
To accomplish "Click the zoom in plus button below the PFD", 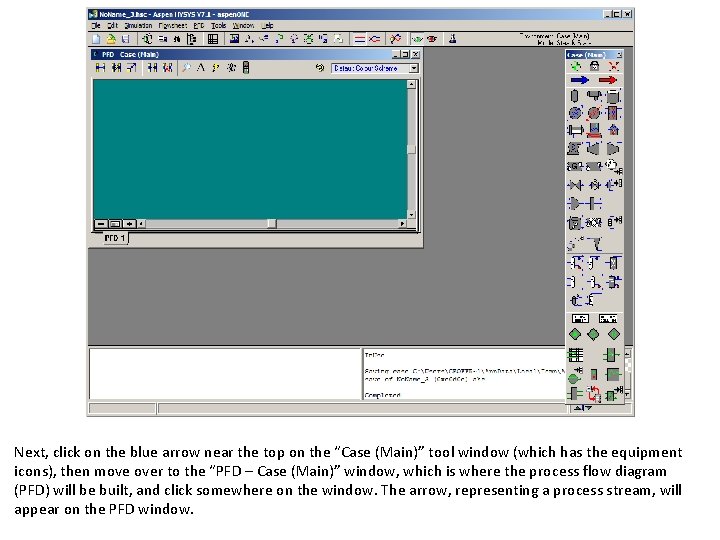I will [129, 224].
